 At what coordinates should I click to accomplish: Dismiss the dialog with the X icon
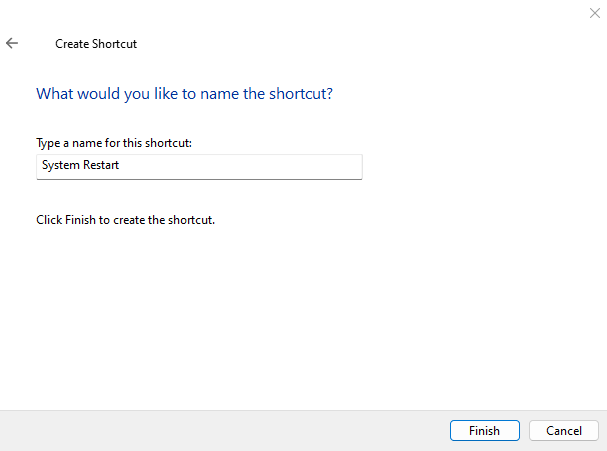tap(595, 13)
